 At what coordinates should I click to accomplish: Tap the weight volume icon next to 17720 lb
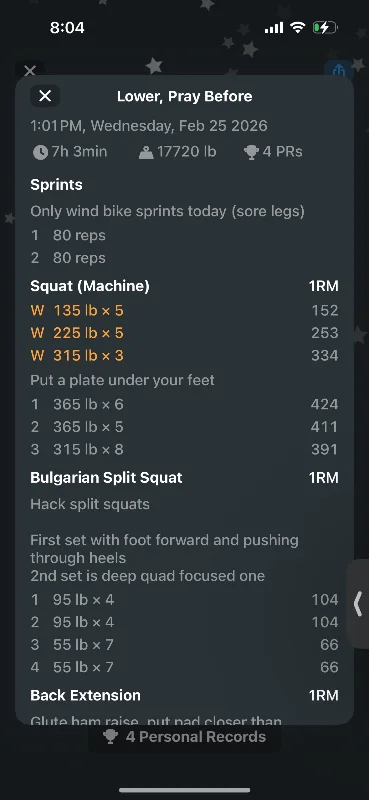tap(146, 152)
